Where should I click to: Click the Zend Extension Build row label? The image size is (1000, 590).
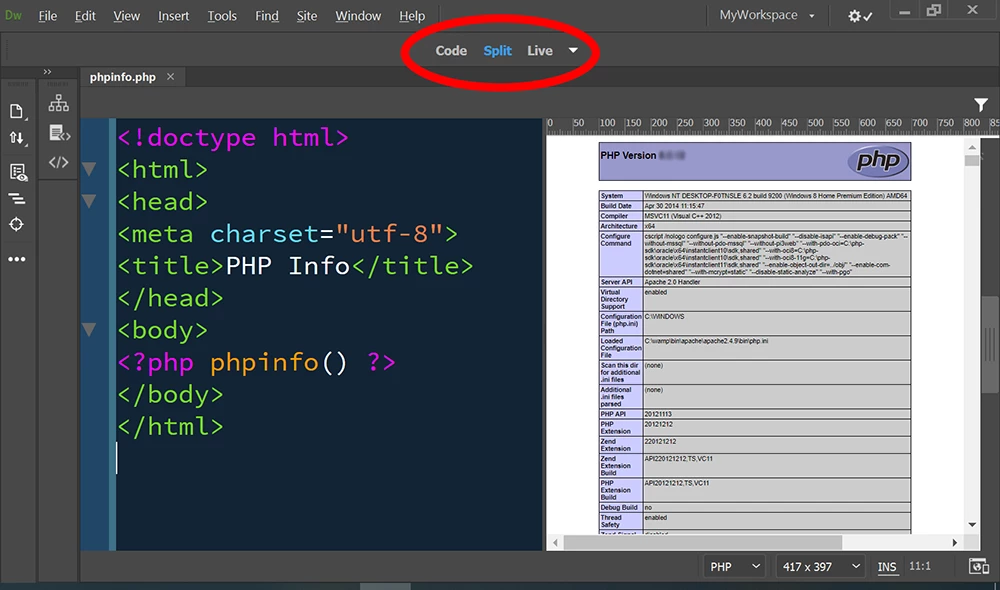tap(615, 466)
